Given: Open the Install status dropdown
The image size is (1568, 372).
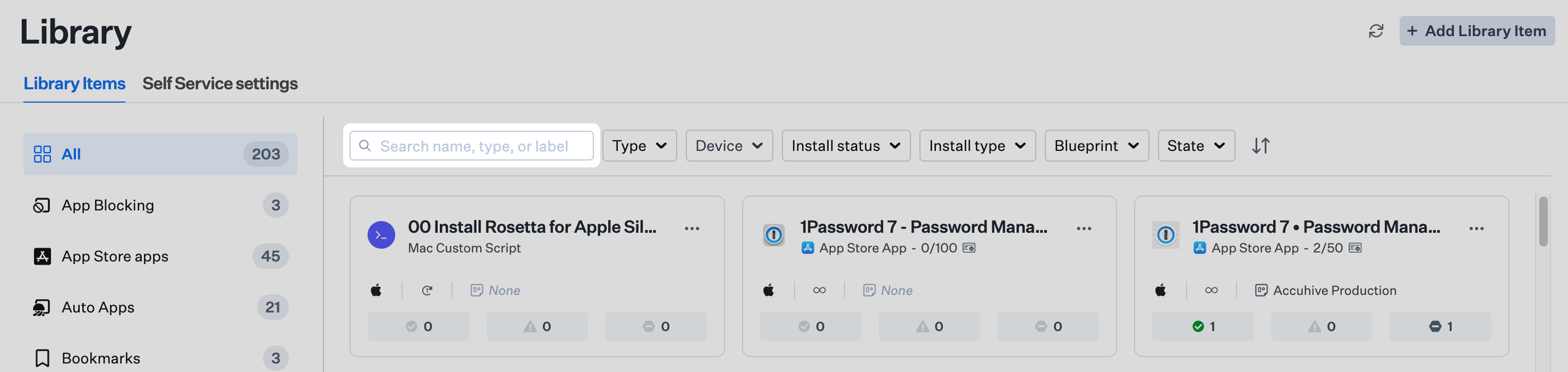Looking at the screenshot, I should 846,146.
